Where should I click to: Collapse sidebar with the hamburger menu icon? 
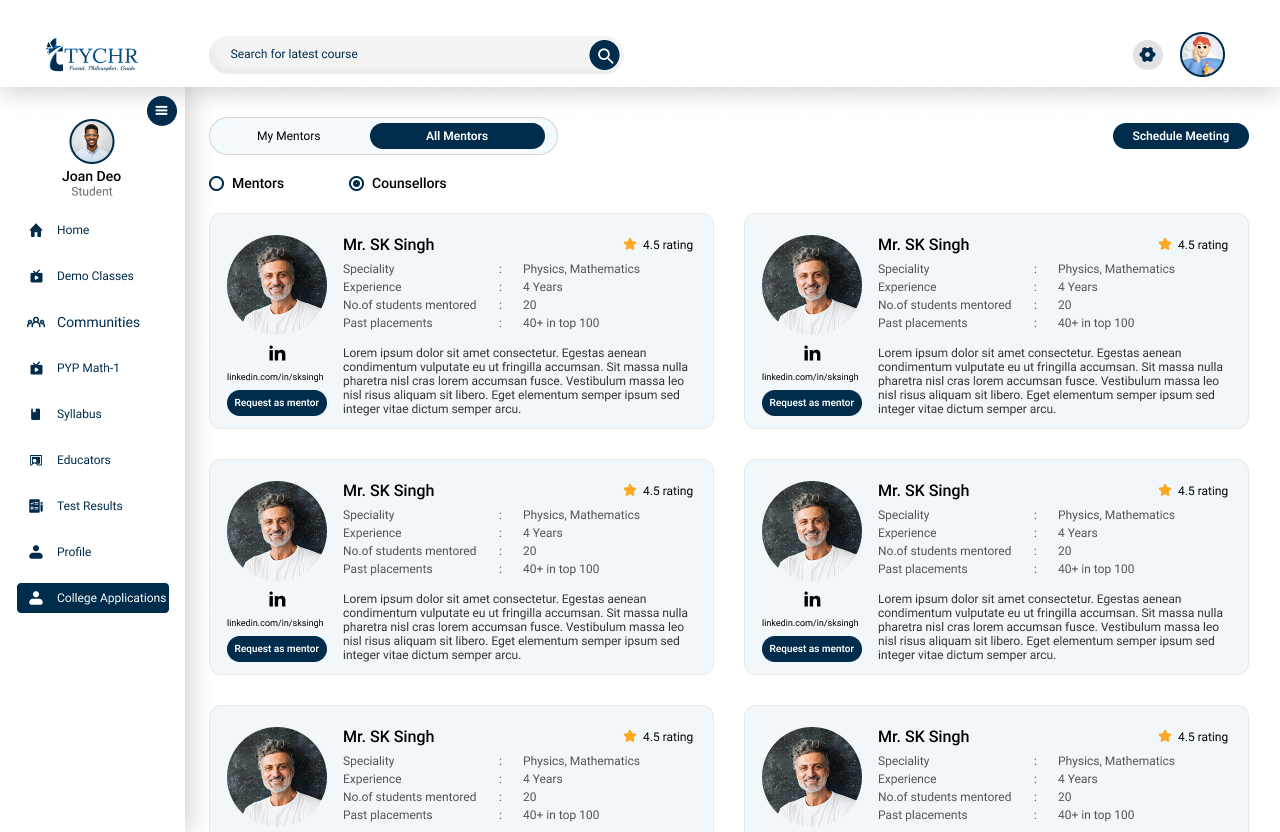tap(162, 111)
